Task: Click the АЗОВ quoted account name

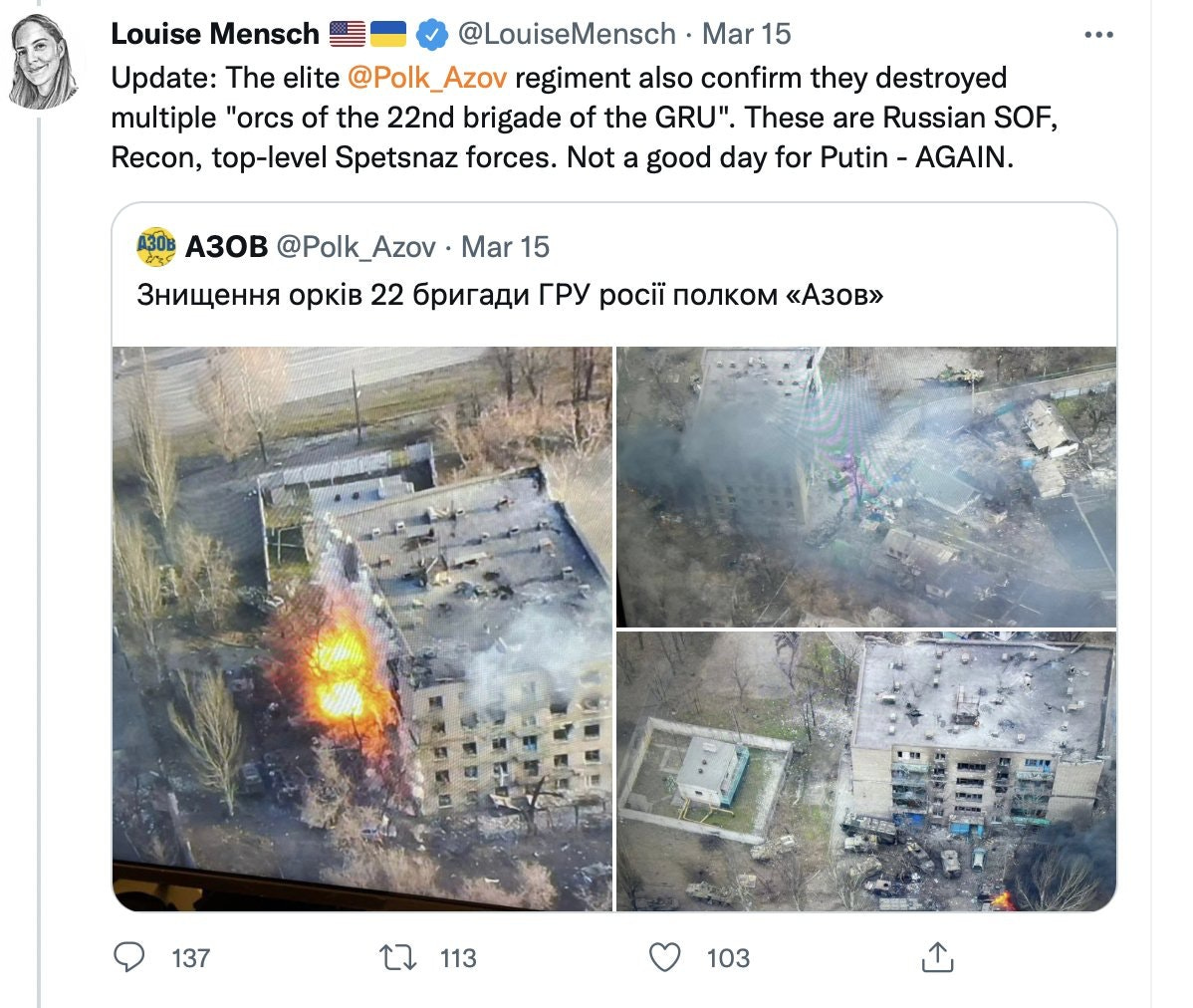Action: 226,246
